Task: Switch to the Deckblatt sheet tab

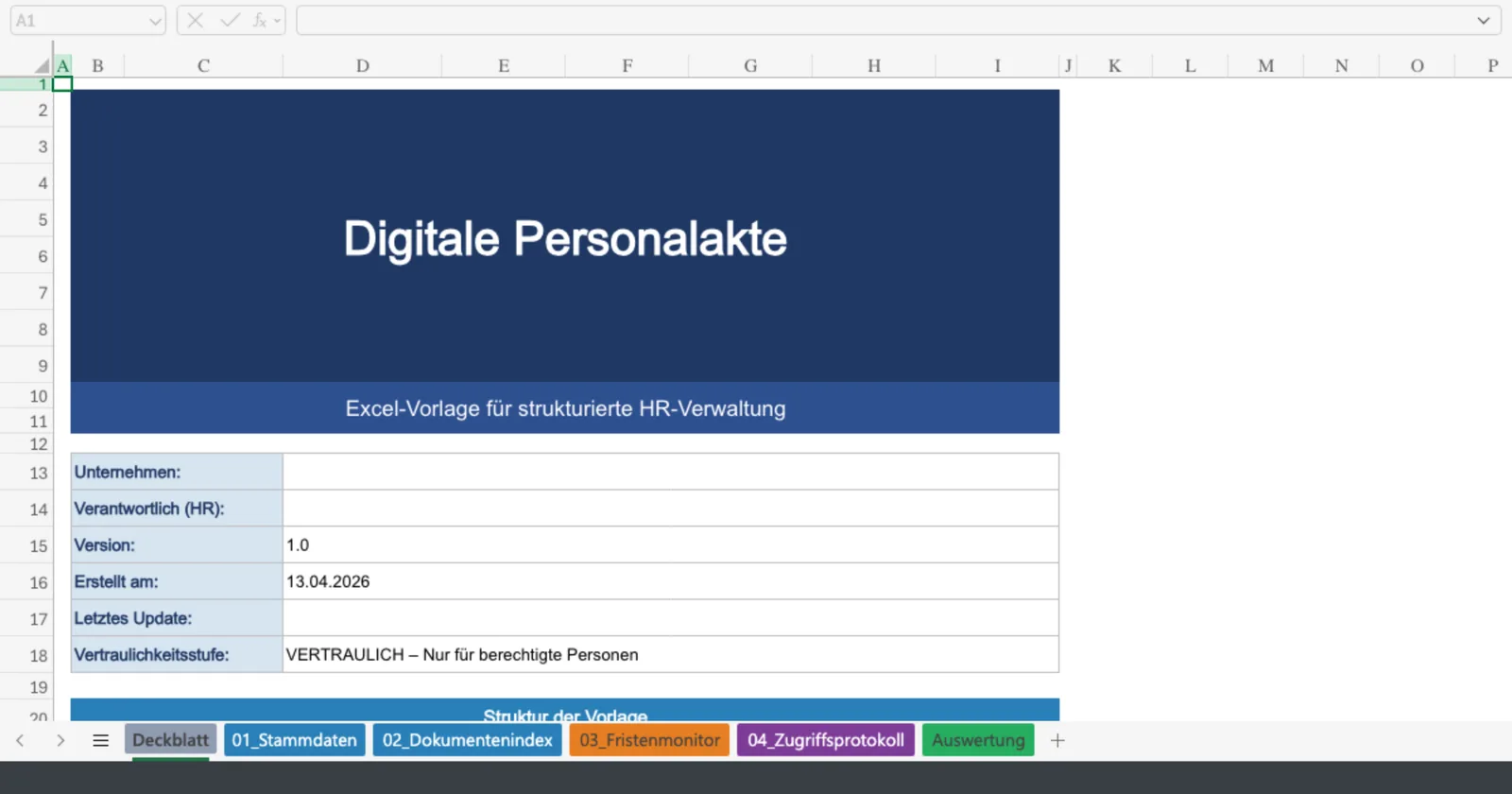Action: pyautogui.click(x=170, y=740)
